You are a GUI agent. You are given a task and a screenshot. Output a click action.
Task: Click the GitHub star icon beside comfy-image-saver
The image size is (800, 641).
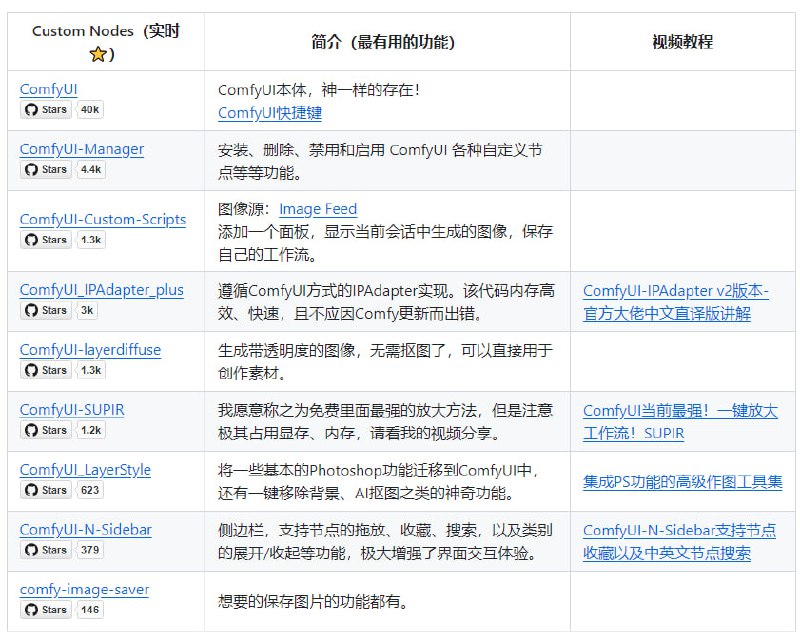tap(30, 610)
